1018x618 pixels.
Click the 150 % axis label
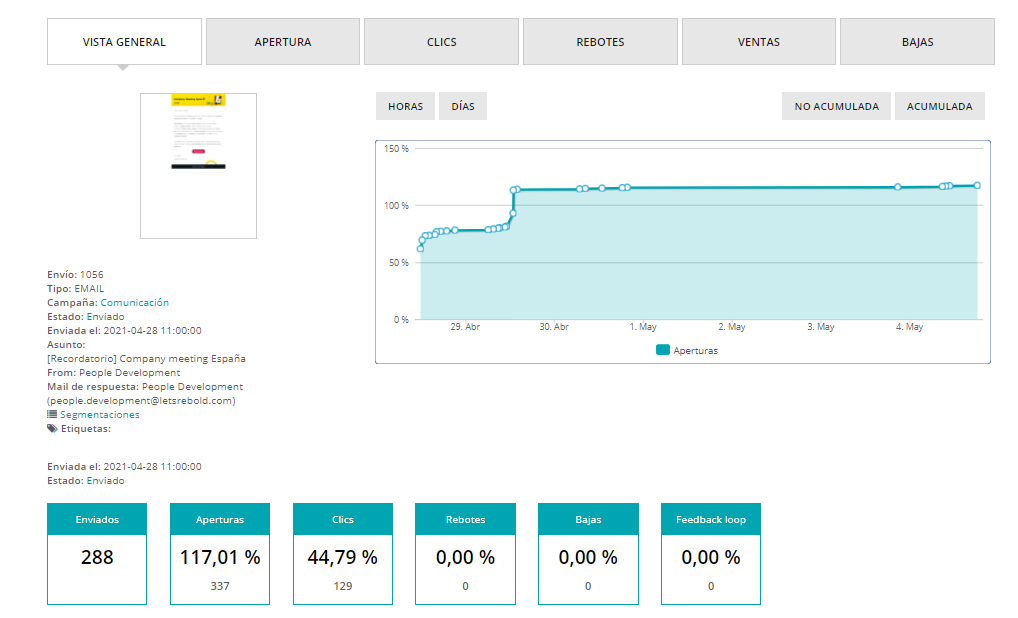(396, 149)
